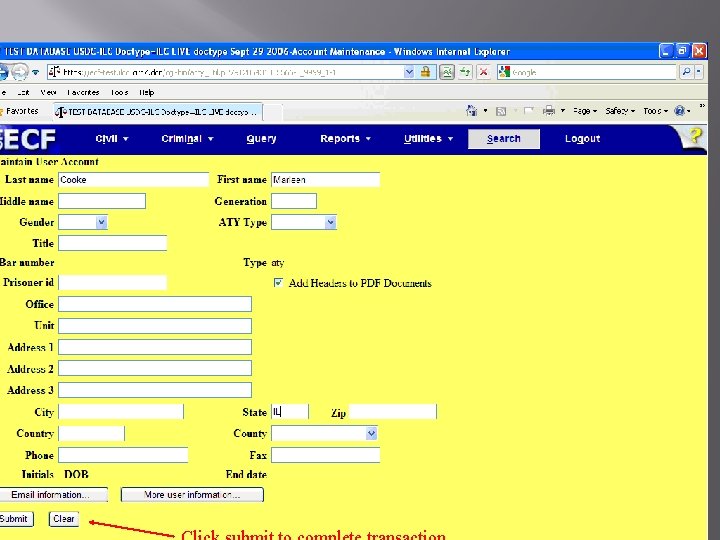Click the ECF logo
This screenshot has width=720, height=540.
click(28, 139)
